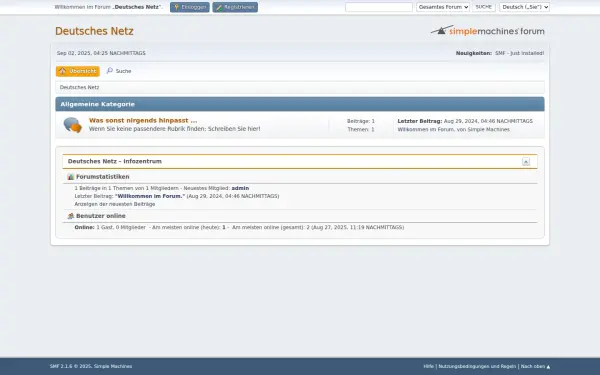This screenshot has width=600, height=375.
Task: Click the Deutsches Netz forum title
Action: pos(94,31)
